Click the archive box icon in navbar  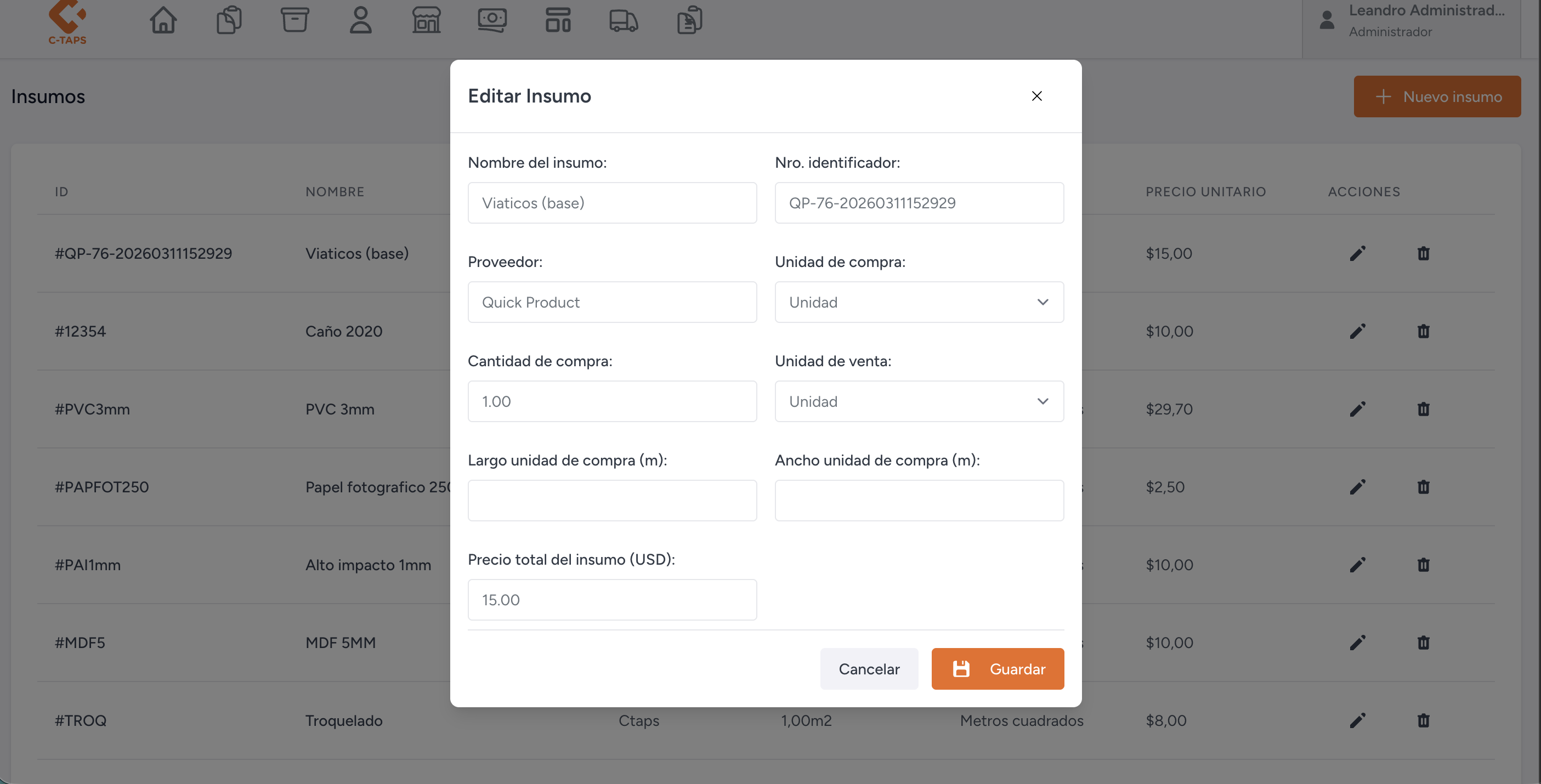tap(295, 20)
